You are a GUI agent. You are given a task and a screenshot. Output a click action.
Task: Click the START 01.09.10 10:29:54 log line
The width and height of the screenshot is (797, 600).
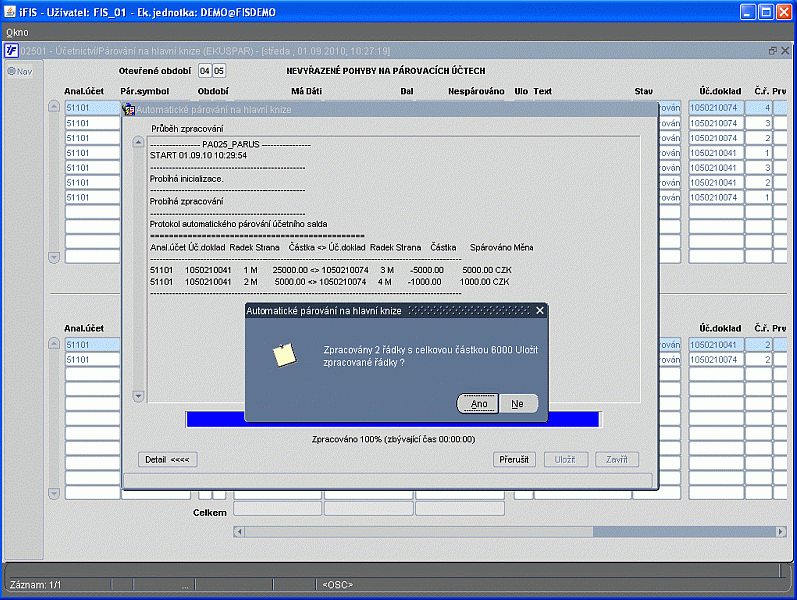pos(198,156)
